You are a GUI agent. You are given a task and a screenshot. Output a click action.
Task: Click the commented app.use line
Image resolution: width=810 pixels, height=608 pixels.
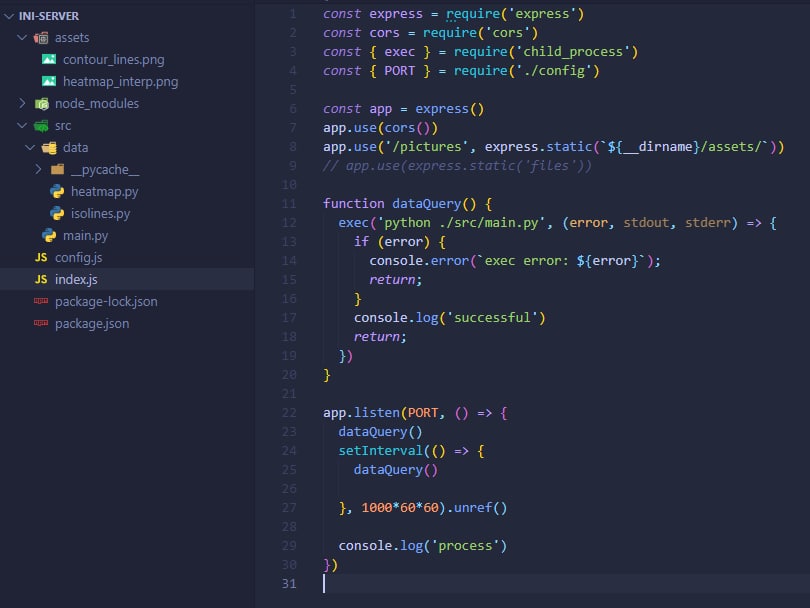point(457,166)
